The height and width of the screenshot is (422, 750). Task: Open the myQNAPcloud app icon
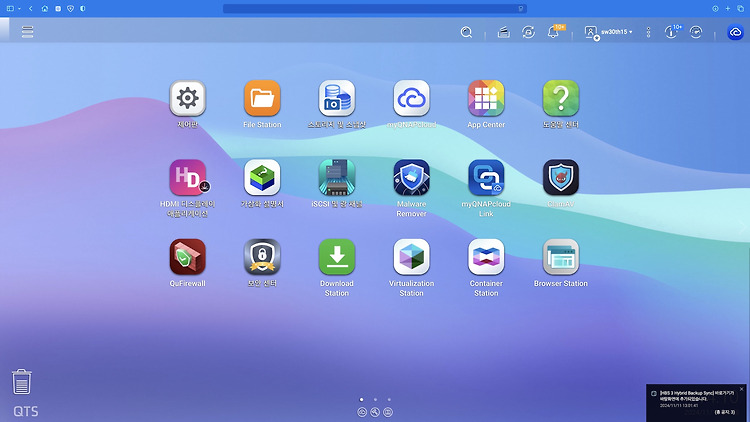click(411, 98)
